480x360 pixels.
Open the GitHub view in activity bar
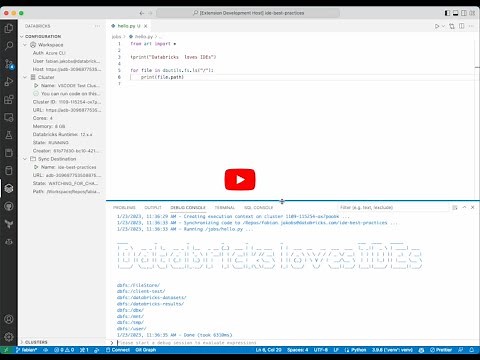(9, 206)
